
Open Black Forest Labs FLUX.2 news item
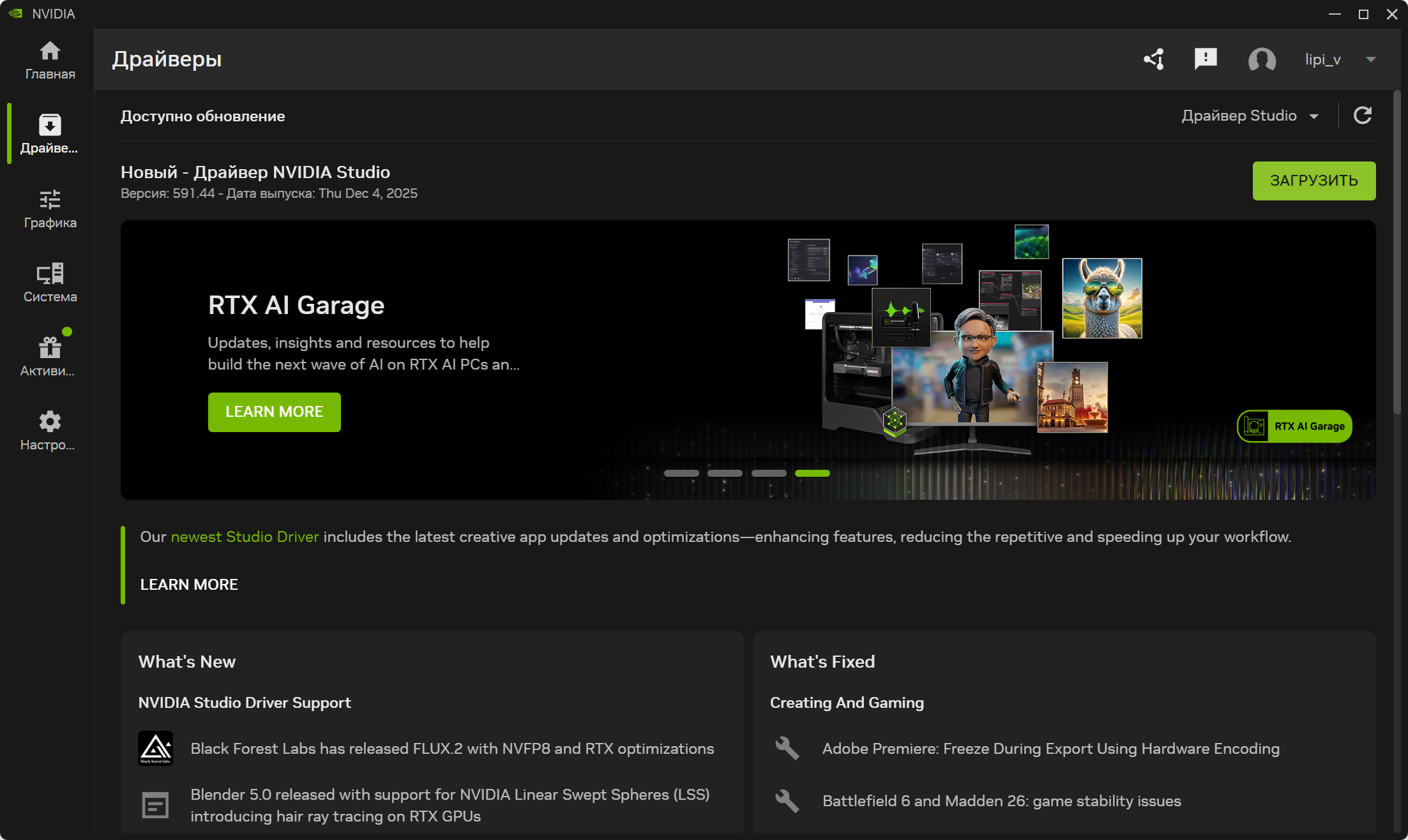pos(451,749)
